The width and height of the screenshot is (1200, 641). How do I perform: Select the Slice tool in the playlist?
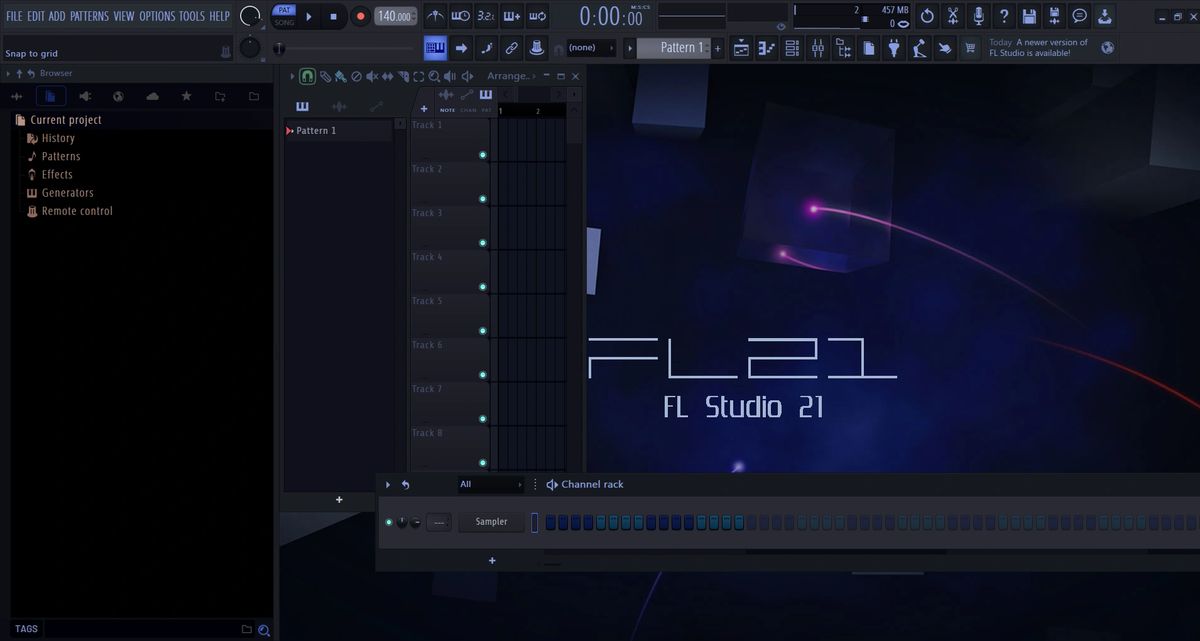point(402,76)
